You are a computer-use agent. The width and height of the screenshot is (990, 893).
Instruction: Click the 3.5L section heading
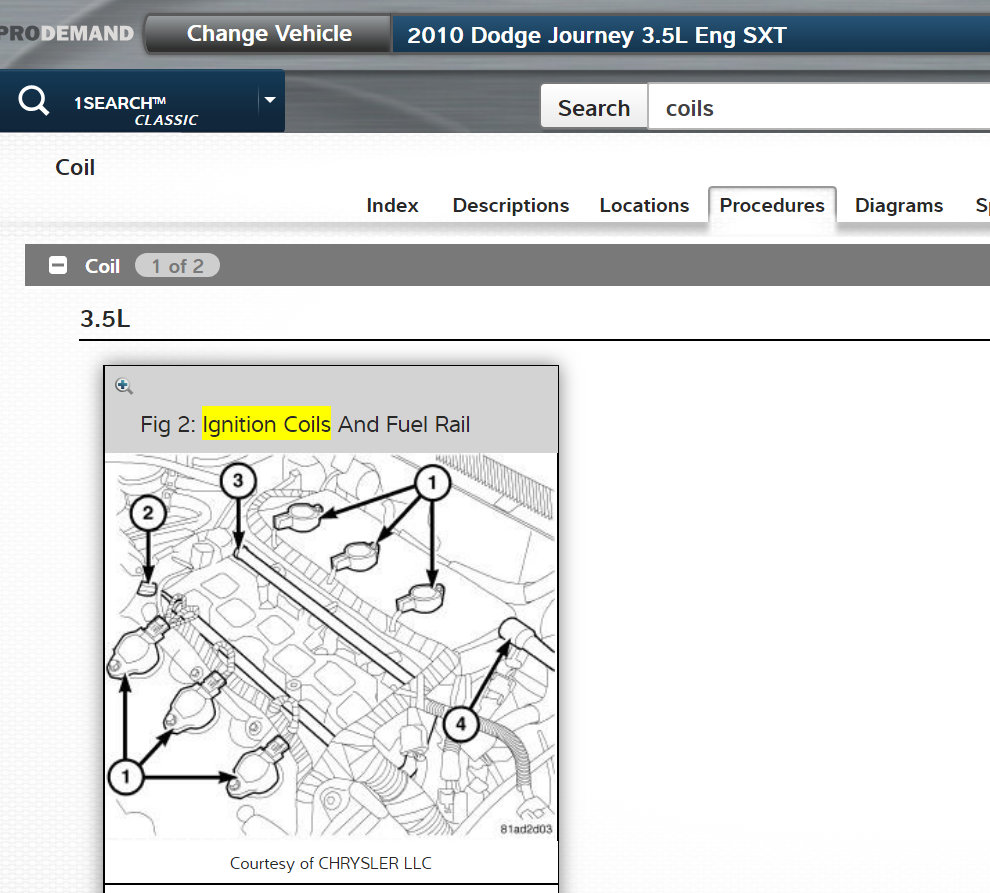[x=105, y=319]
